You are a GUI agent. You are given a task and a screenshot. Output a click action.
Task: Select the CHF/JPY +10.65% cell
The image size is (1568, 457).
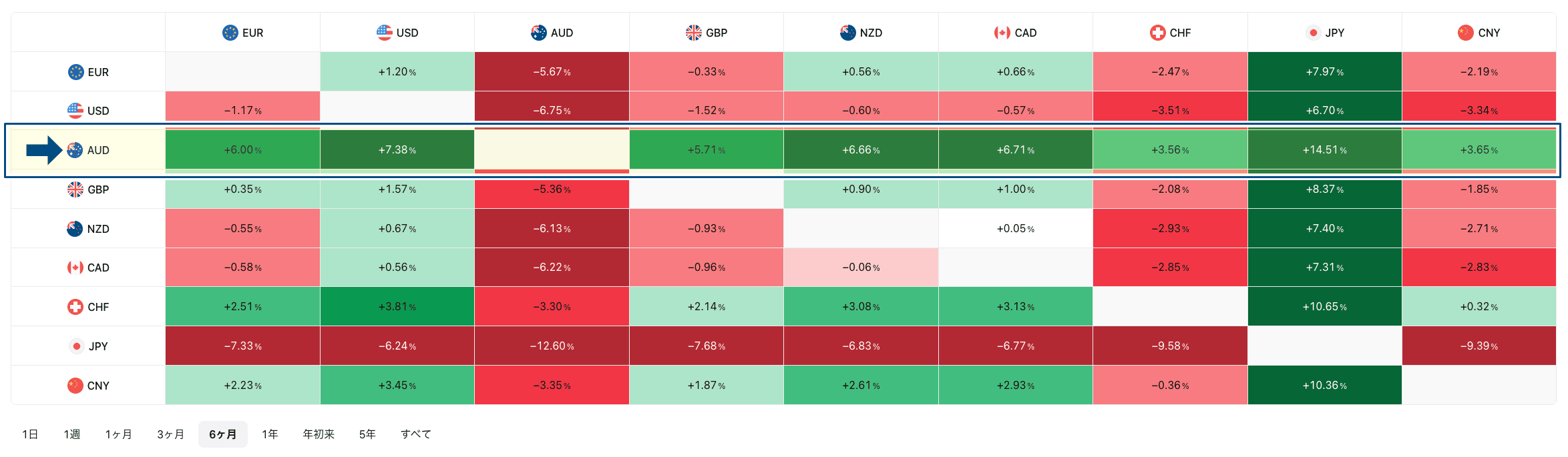tap(1324, 307)
